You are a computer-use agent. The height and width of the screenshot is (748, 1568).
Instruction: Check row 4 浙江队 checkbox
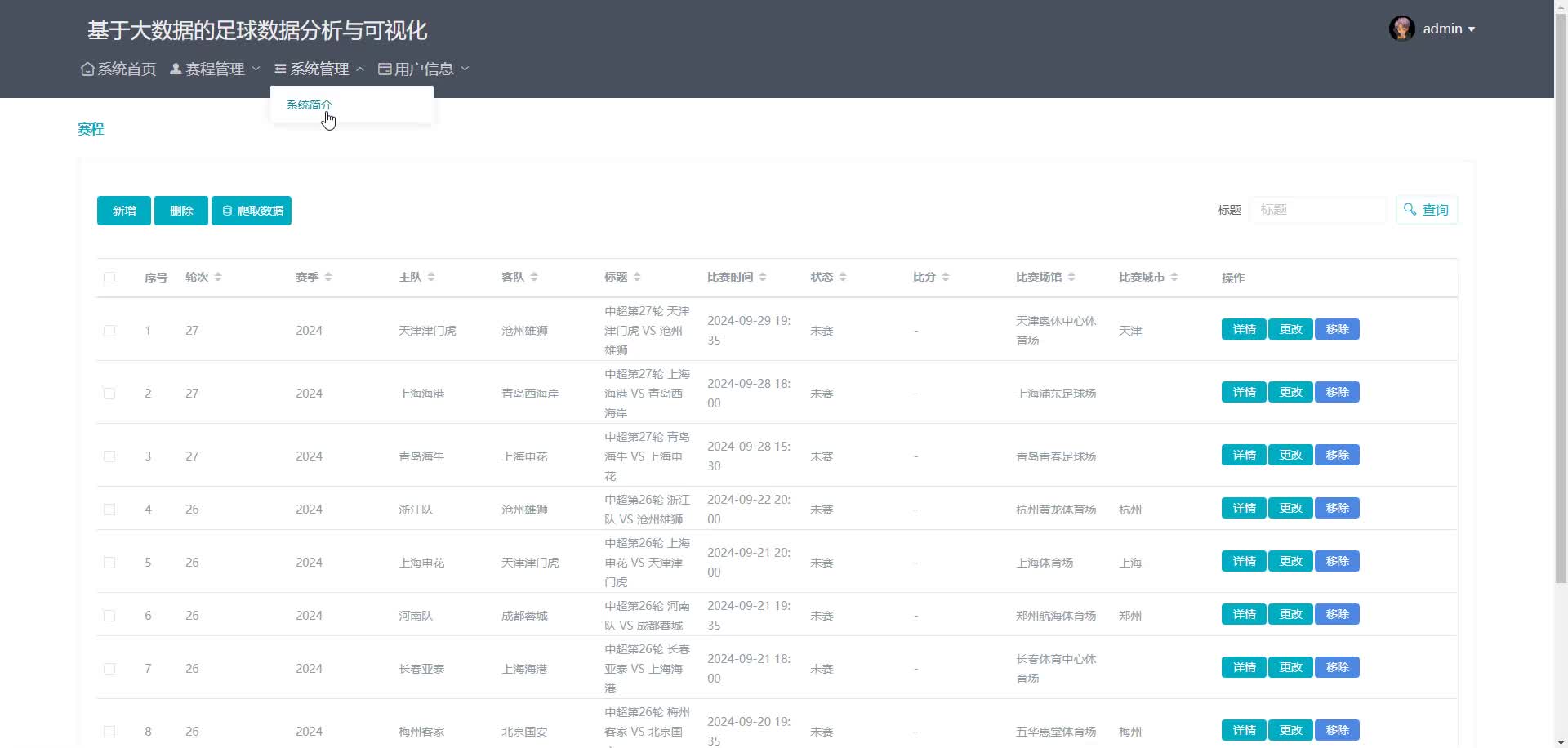[x=109, y=510]
